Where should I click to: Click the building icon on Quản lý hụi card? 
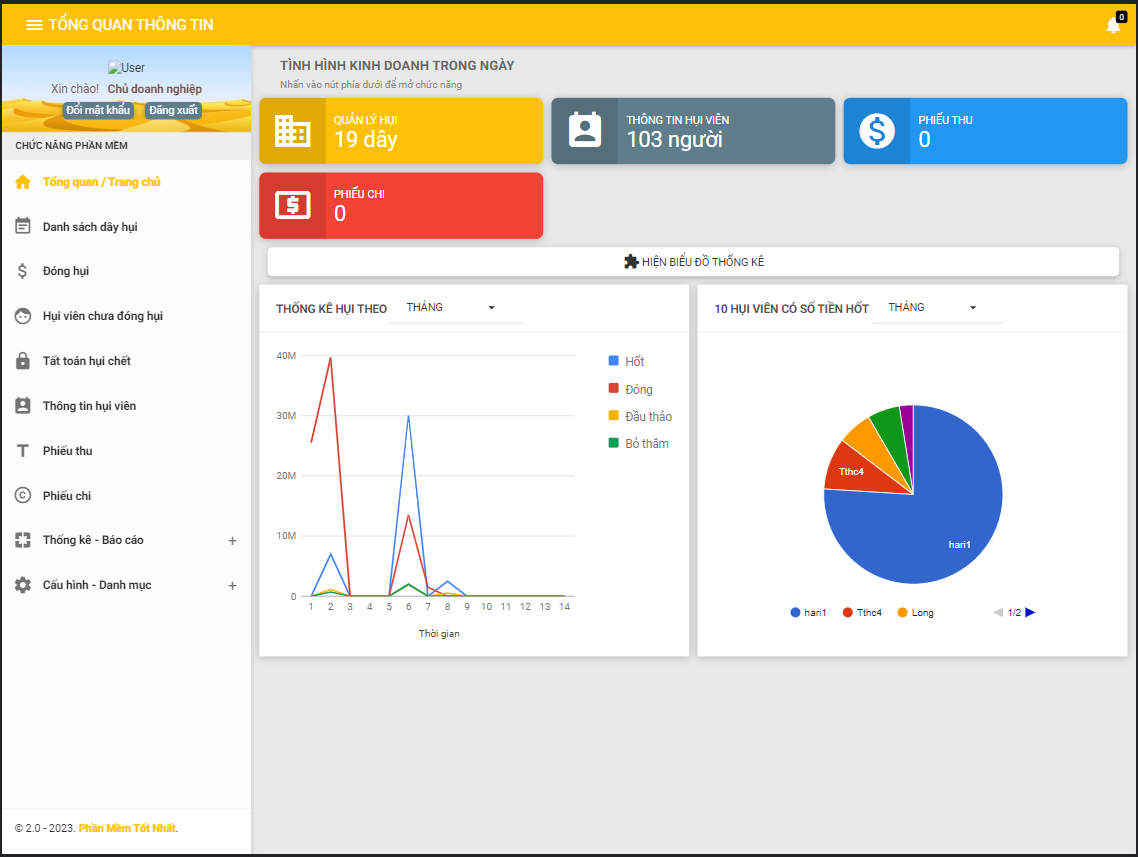coord(292,131)
